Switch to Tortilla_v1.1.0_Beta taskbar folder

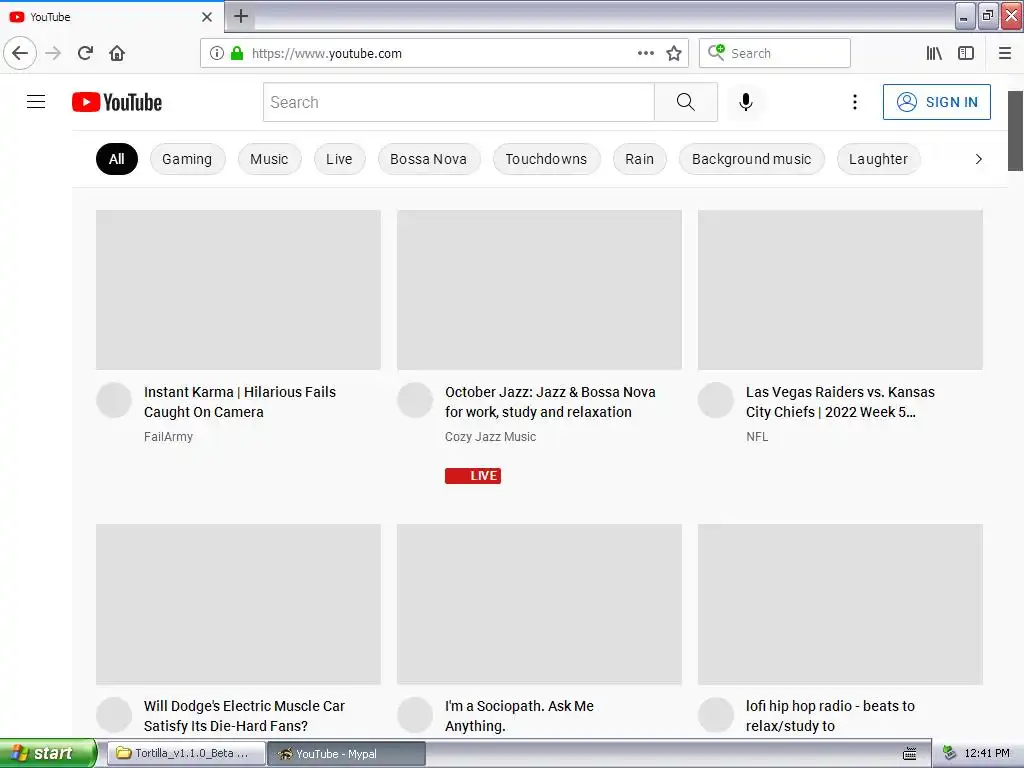(x=186, y=754)
